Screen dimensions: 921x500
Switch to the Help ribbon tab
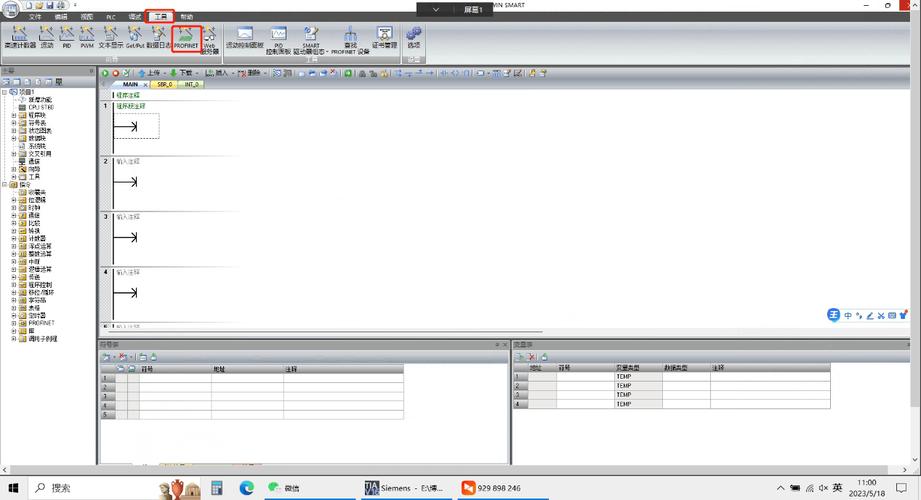(186, 17)
